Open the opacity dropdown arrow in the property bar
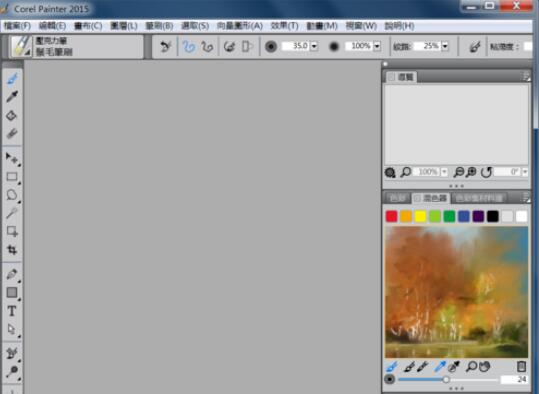The width and height of the screenshot is (539, 394). click(x=377, y=46)
